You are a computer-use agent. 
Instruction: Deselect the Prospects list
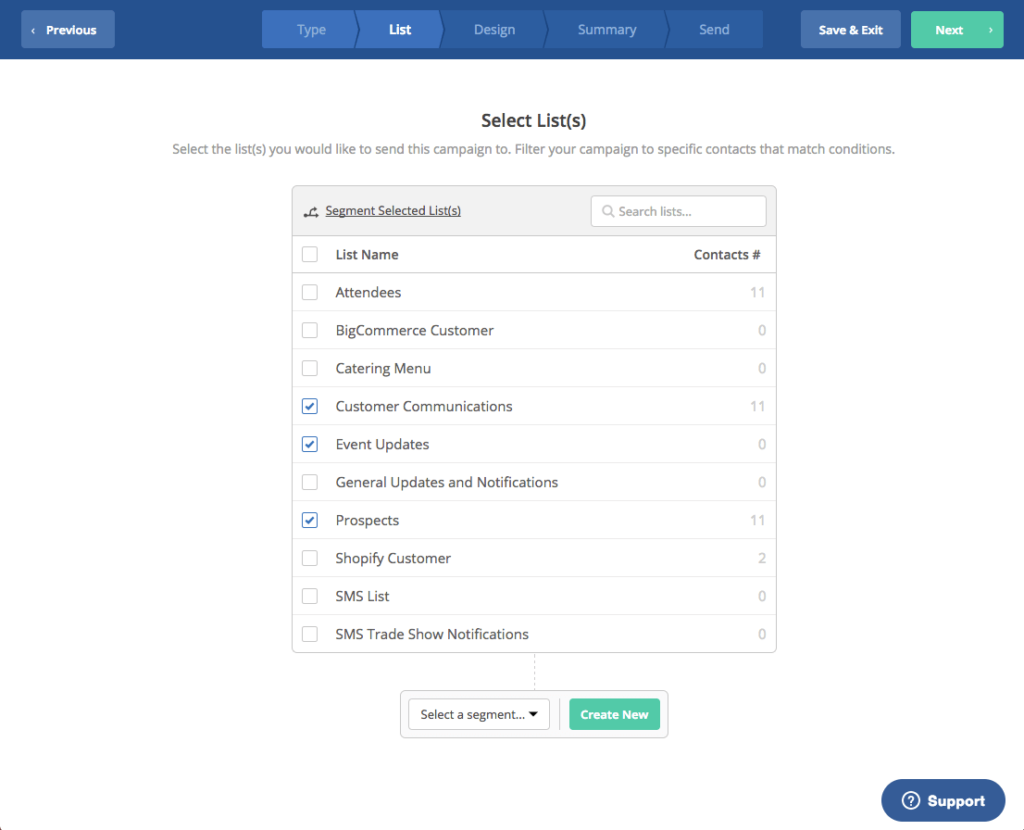(310, 520)
